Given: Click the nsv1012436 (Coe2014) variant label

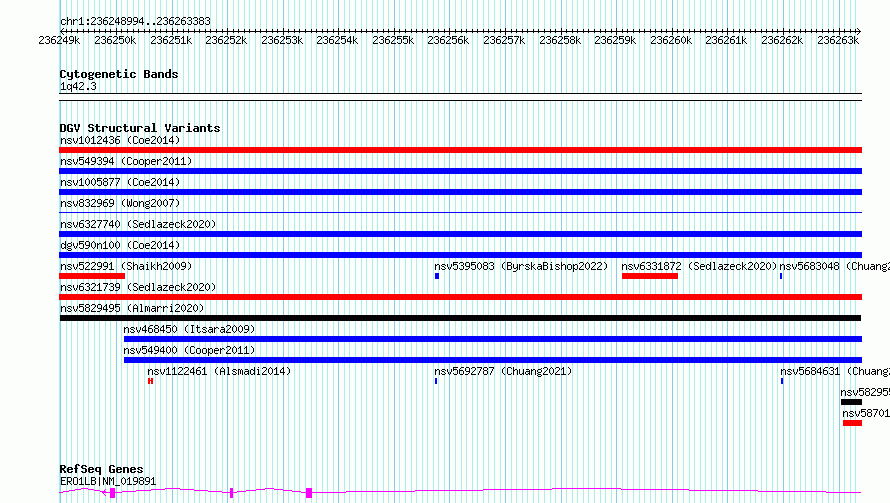Looking at the screenshot, I should (x=120, y=140).
